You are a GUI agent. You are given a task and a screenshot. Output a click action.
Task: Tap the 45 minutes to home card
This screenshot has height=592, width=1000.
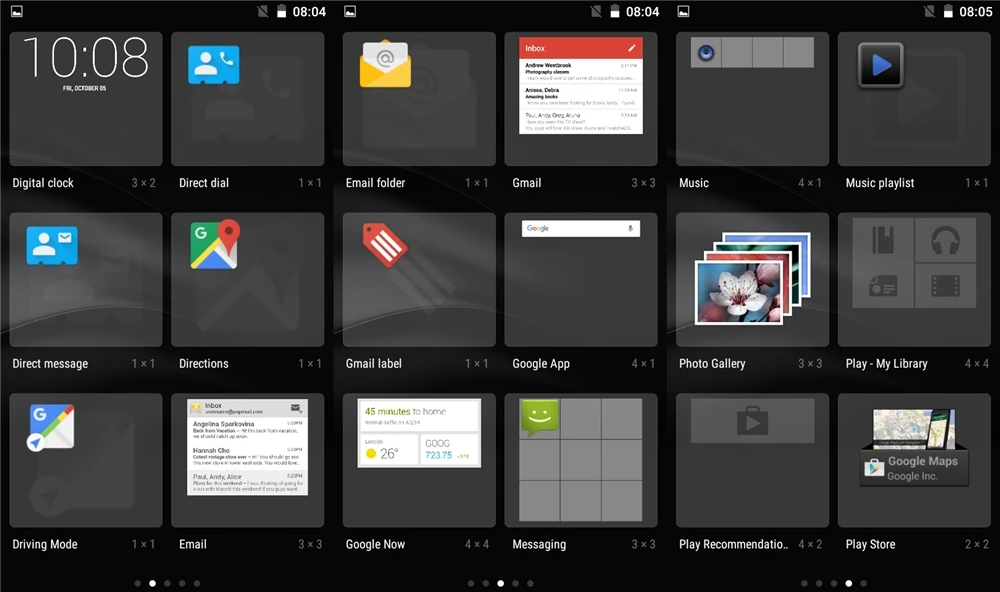coord(419,416)
